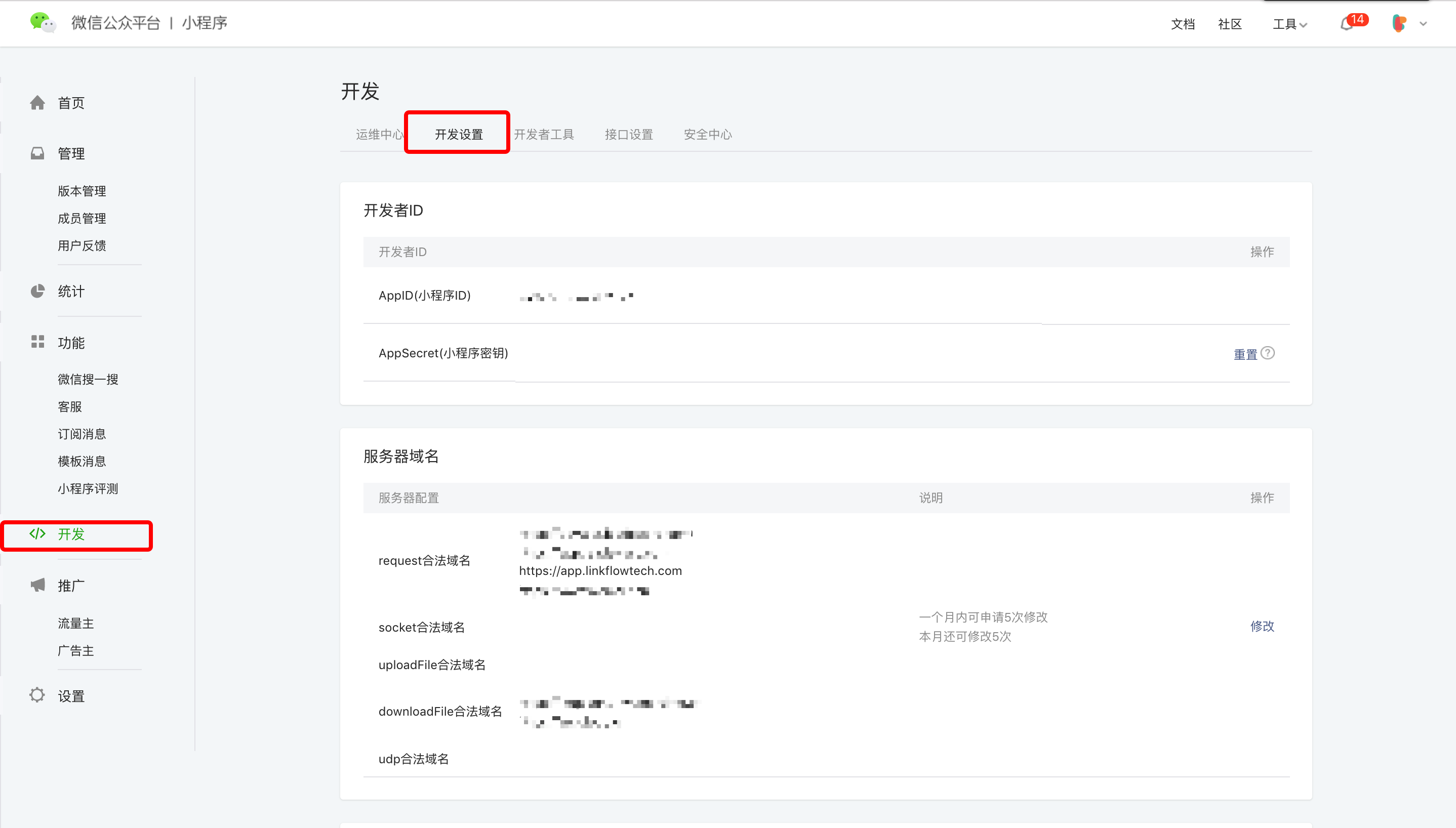1456x828 pixels.
Task: Switch to the 开发者工具 tab
Action: 544,134
